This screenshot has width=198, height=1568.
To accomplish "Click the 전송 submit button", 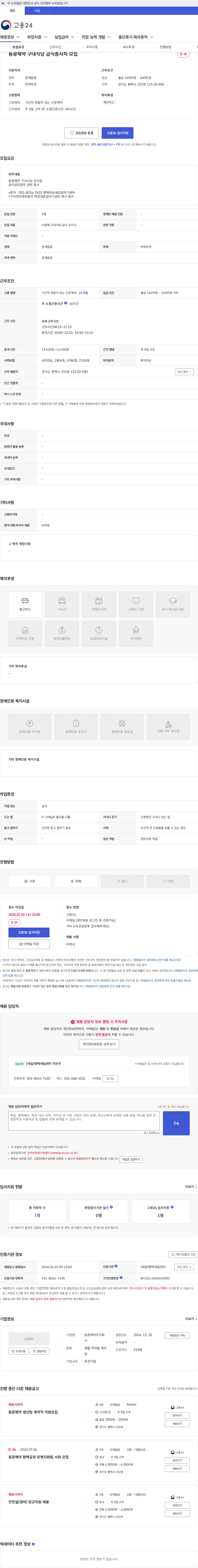I will tap(176, 1123).
